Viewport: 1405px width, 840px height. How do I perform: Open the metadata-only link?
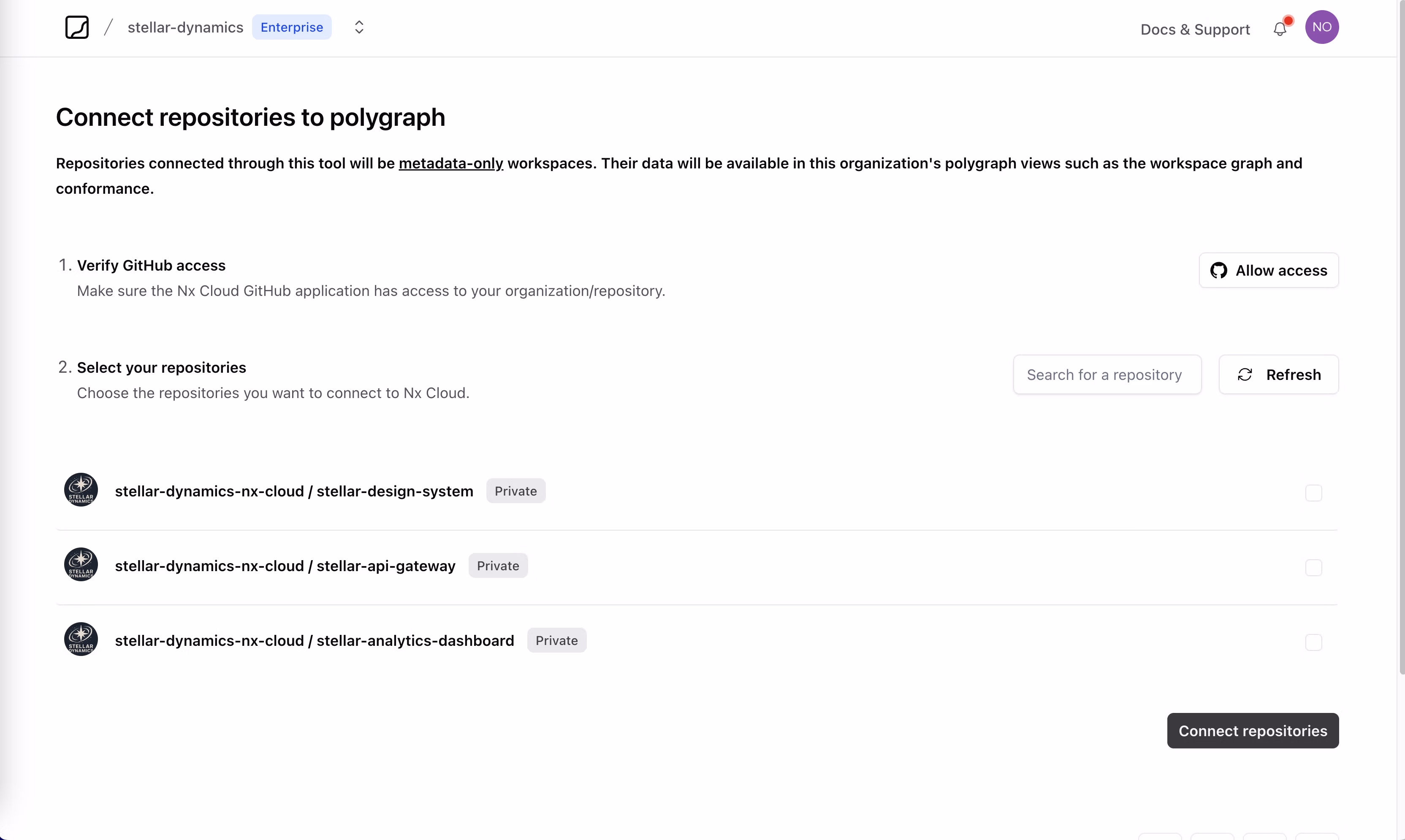450,164
